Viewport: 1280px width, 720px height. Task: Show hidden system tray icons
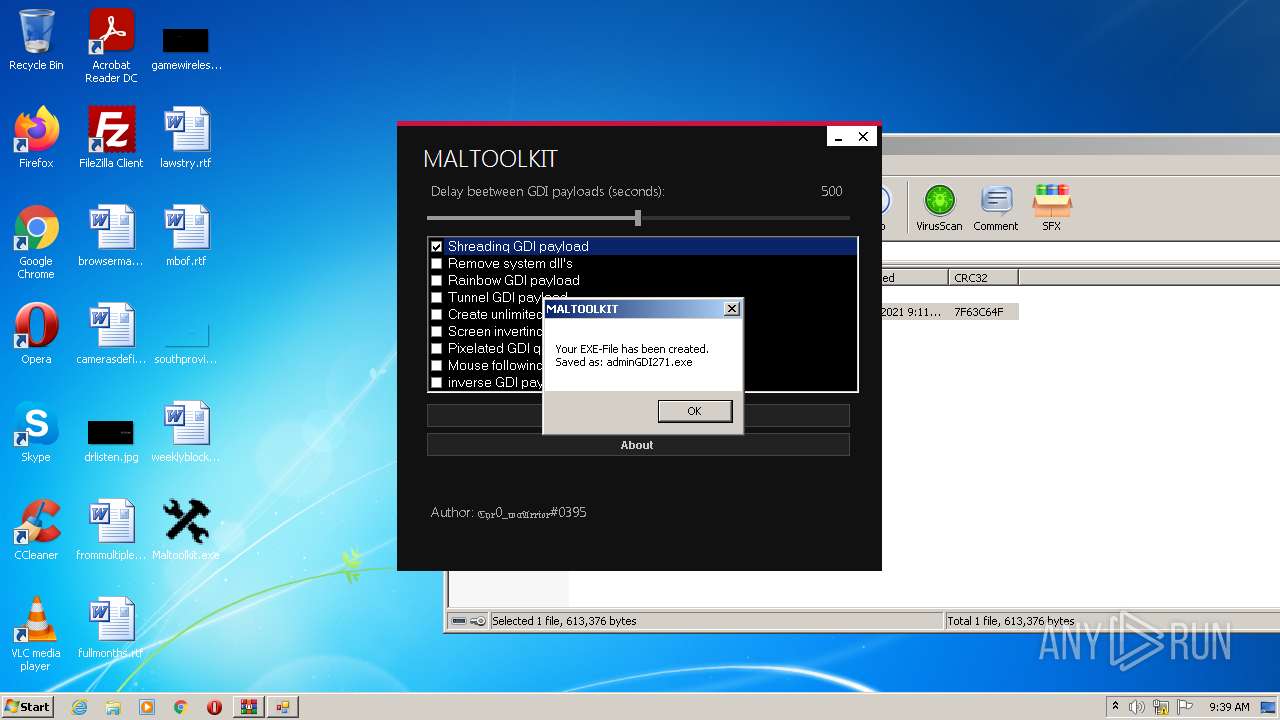click(1115, 706)
